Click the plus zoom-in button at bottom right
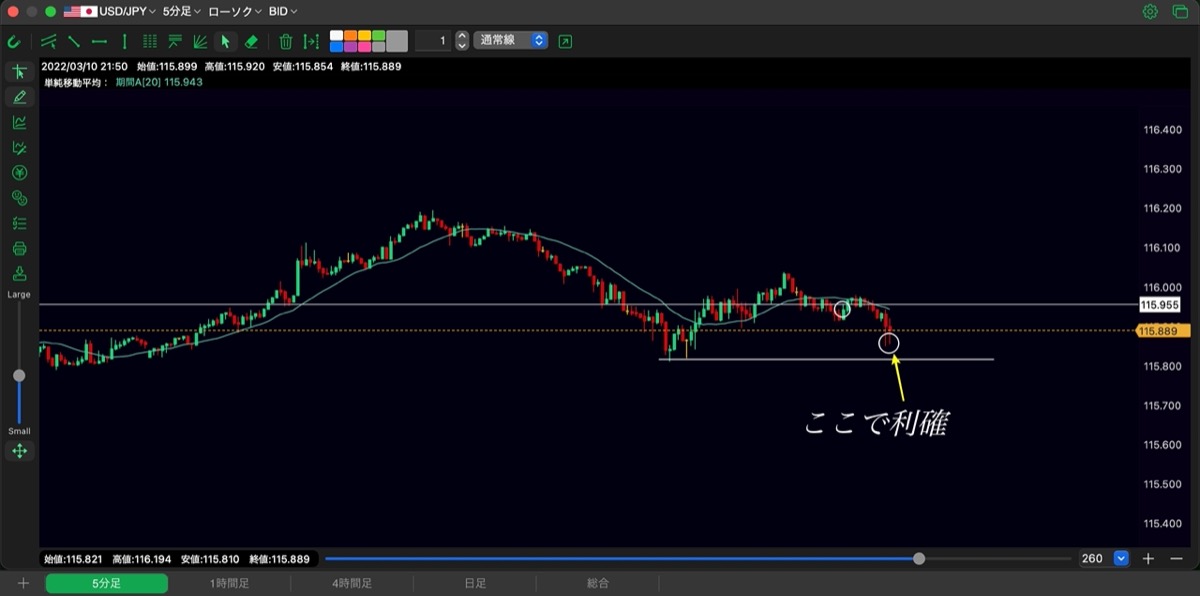The height and width of the screenshot is (596, 1200). [1149, 559]
